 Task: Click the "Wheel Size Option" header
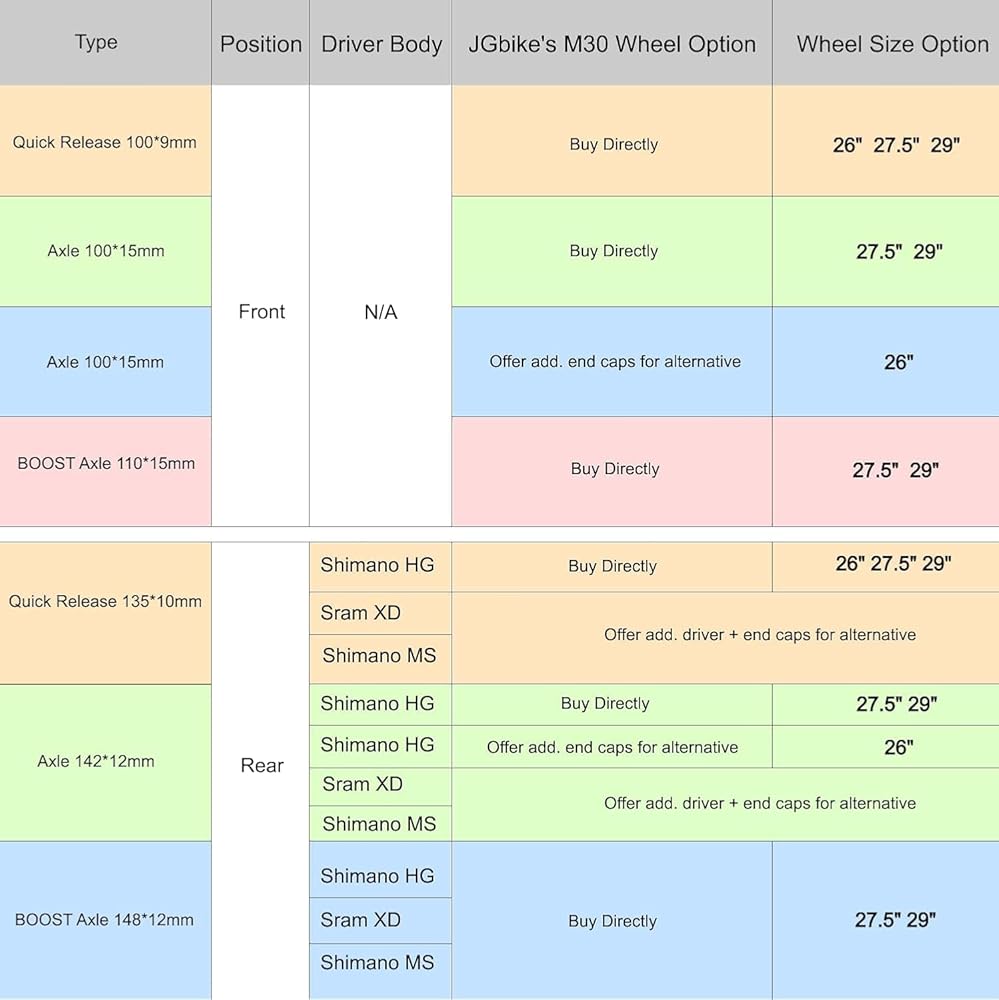click(x=892, y=44)
